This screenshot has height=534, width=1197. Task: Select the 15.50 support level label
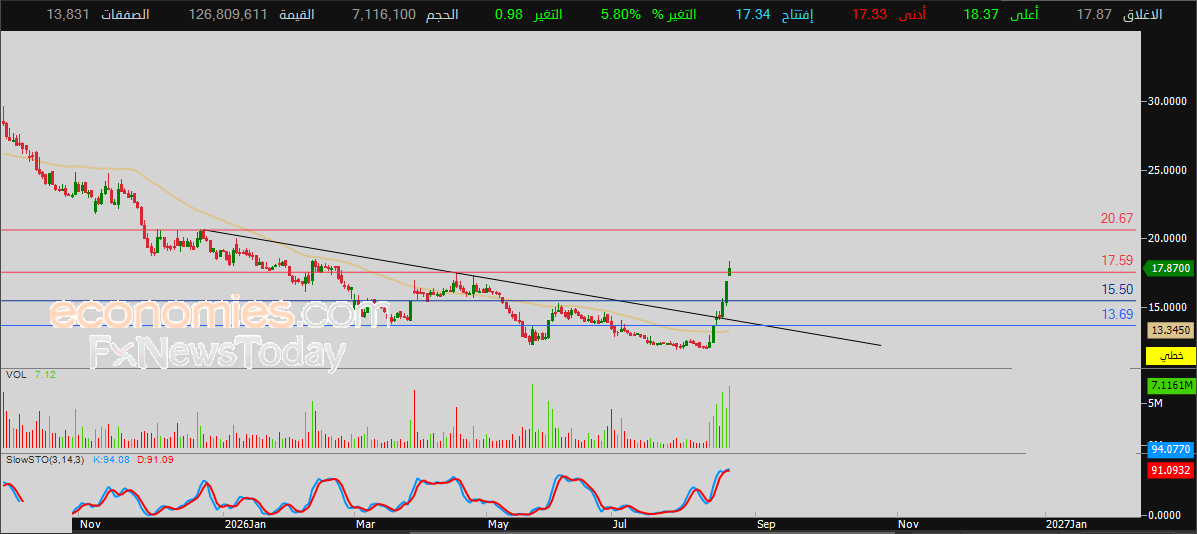click(x=1116, y=290)
